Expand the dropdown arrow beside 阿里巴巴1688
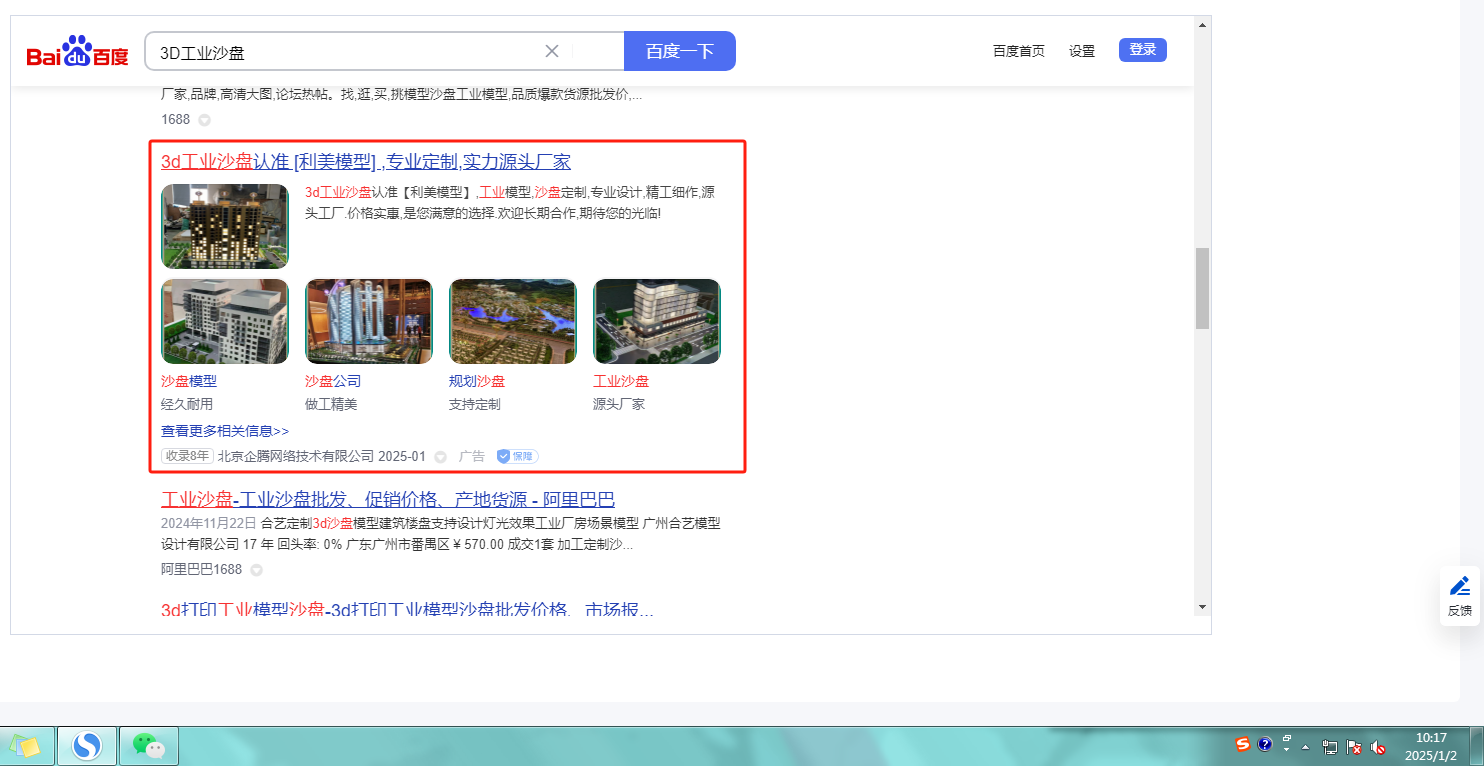This screenshot has width=1484, height=766. (256, 571)
